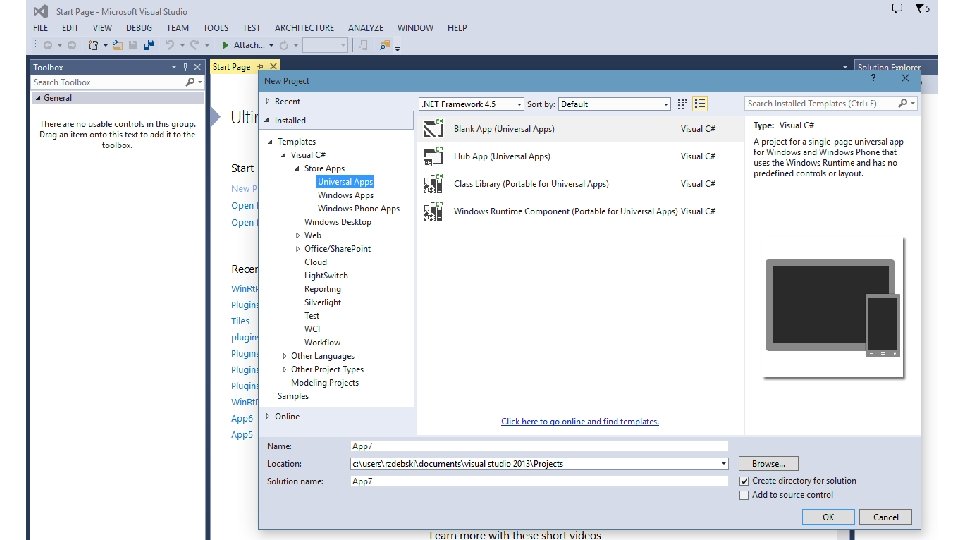960x540 pixels.
Task: Expand the Recent section in New Project
Action: (x=268, y=101)
